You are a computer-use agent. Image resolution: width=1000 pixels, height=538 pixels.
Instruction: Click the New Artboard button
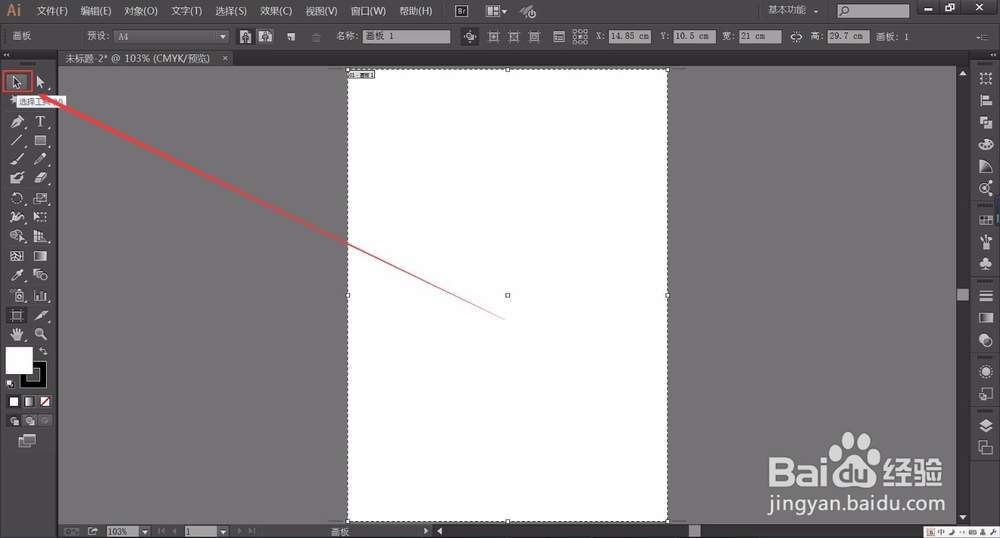(291, 37)
